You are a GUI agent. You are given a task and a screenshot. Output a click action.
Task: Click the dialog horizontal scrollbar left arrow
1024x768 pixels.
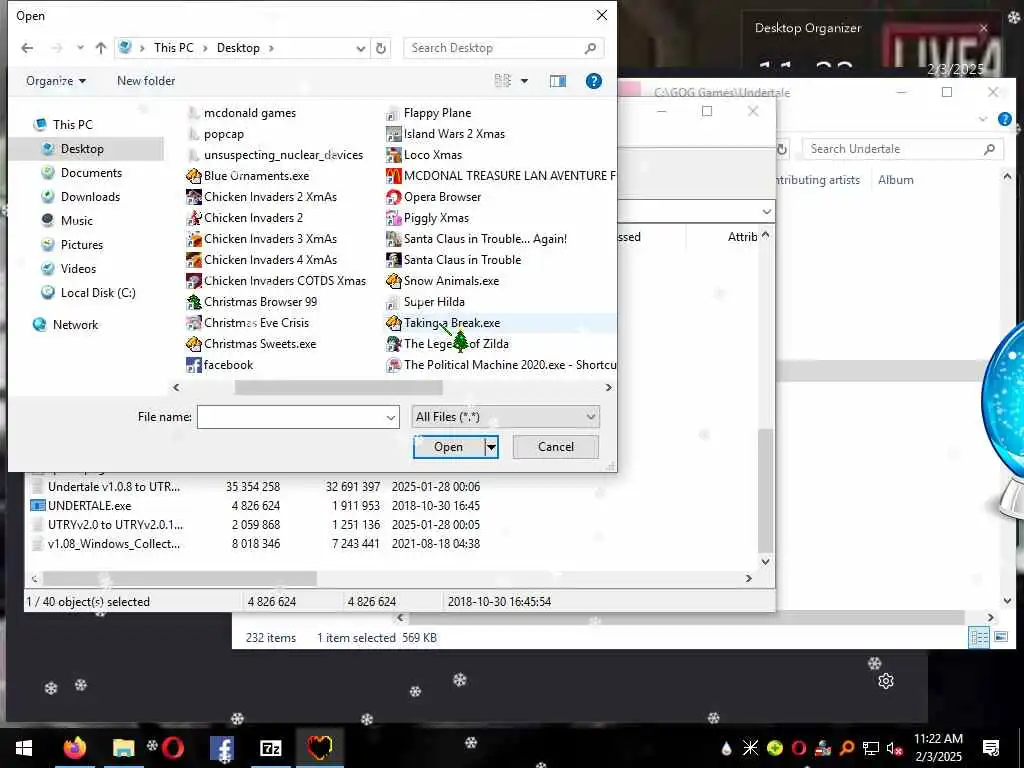pyautogui.click(x=176, y=387)
